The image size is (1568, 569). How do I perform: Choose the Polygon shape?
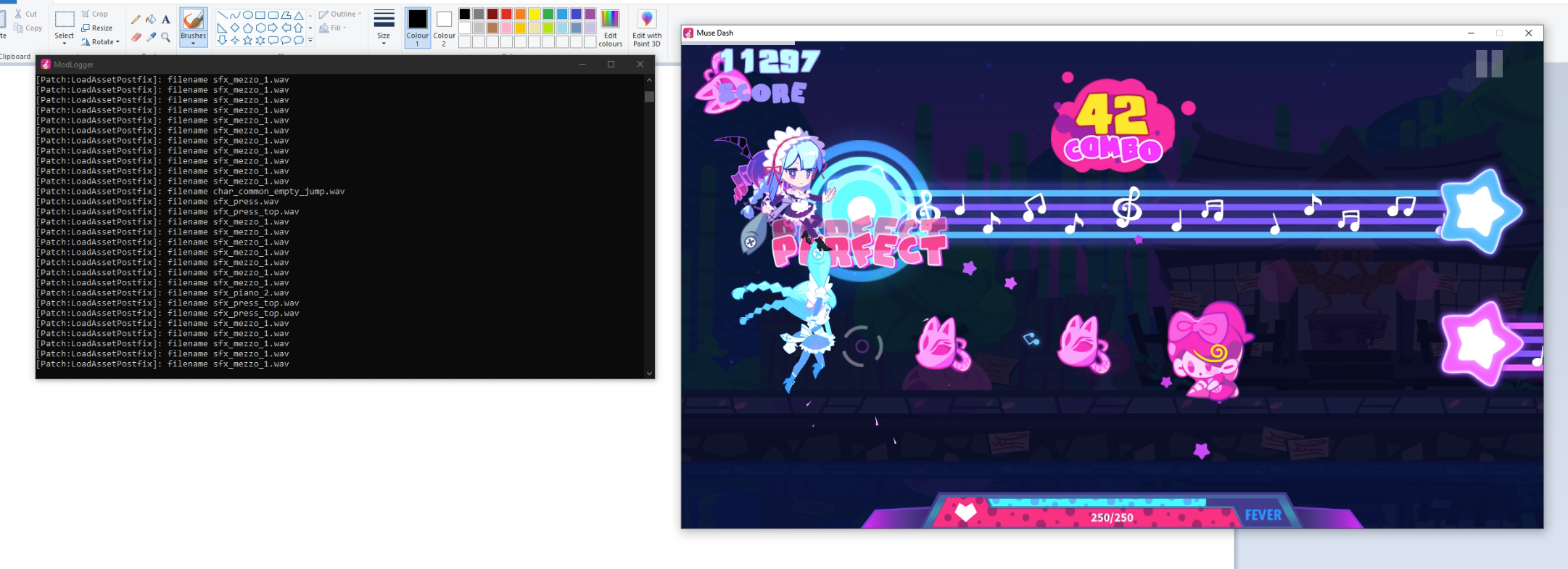(286, 15)
